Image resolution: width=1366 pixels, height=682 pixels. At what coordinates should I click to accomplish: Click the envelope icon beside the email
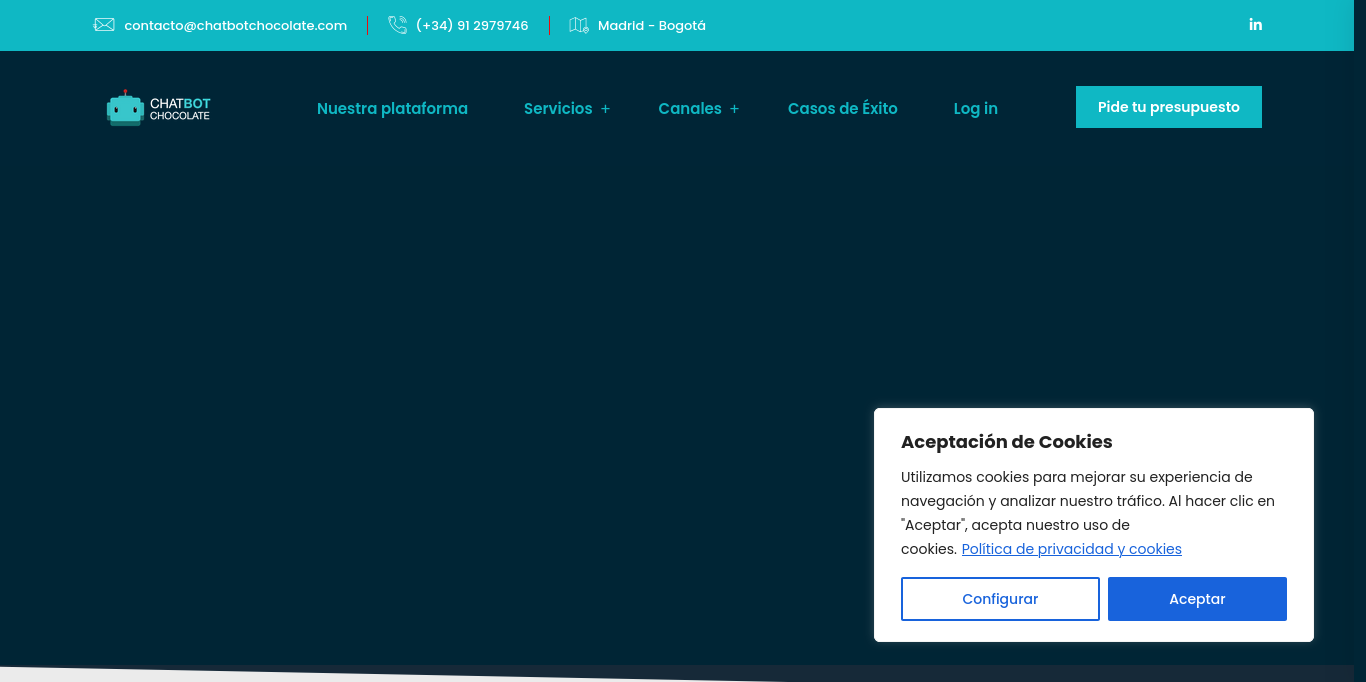click(x=104, y=25)
